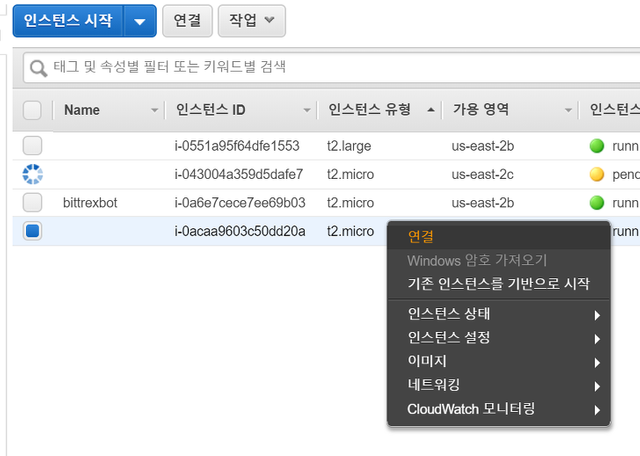This screenshot has height=456, width=640.
Task: Toggle the select-all header checkbox
Action: click(32, 110)
